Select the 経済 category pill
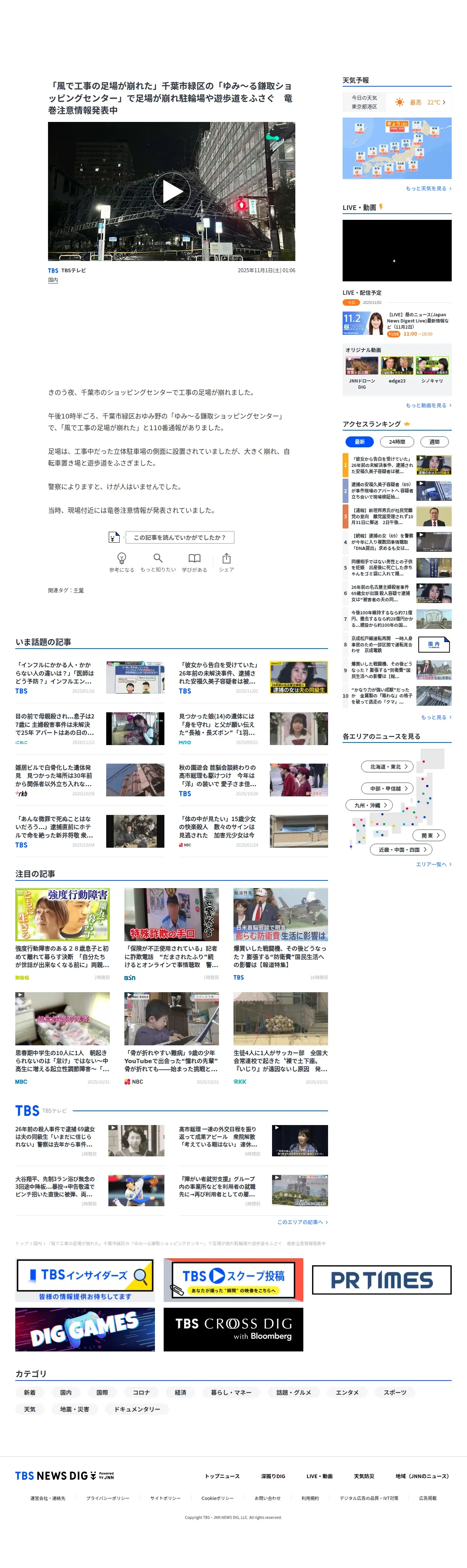467x1568 pixels. 181,1393
